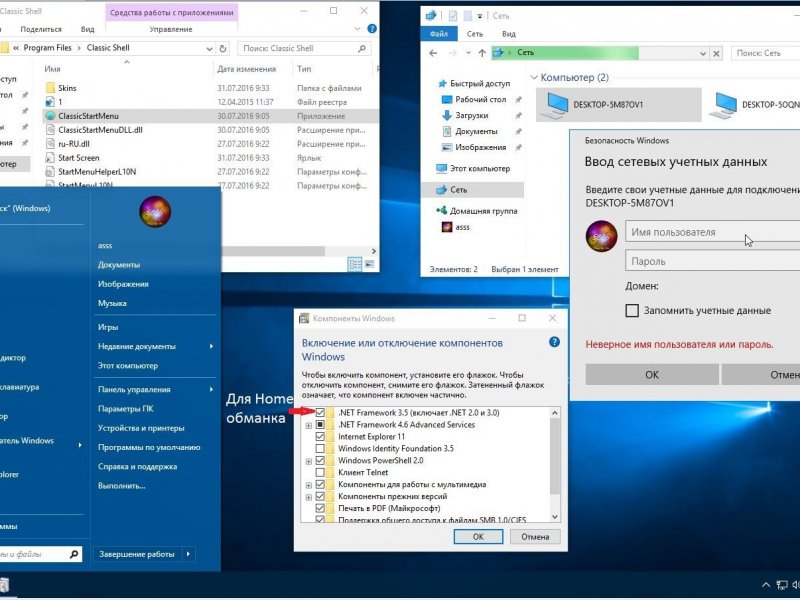The width and height of the screenshot is (800, 600).
Task: Click the search magnifier in Classic Shell window
Action: click(362, 48)
